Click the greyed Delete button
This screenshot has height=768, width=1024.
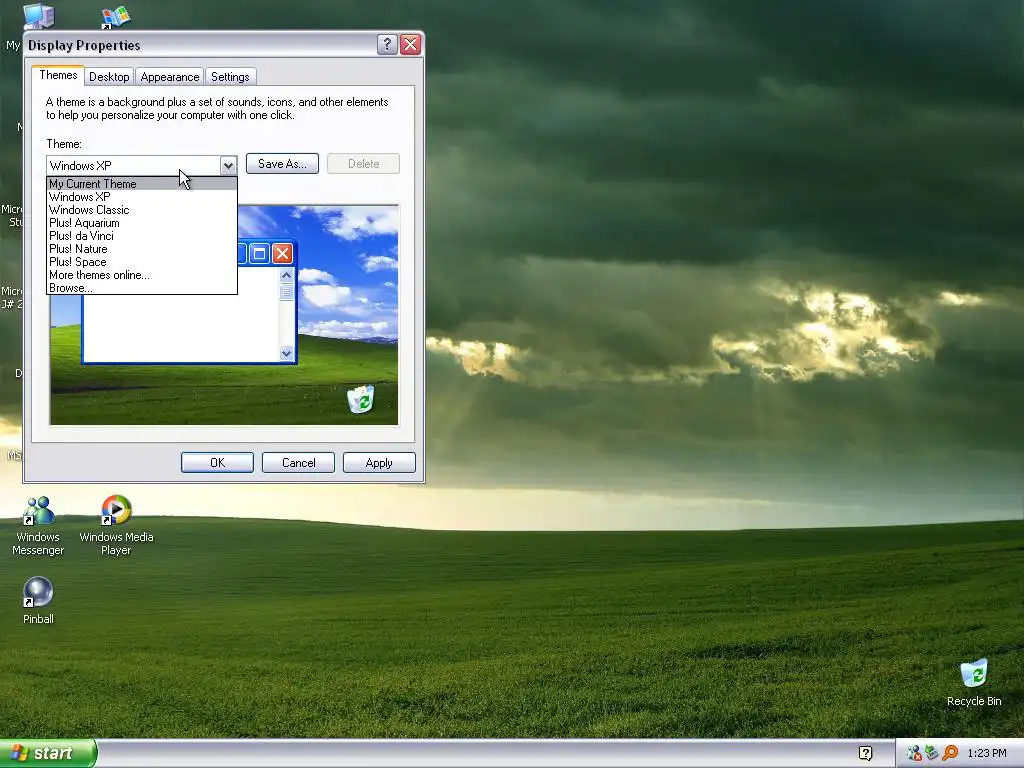coord(363,164)
